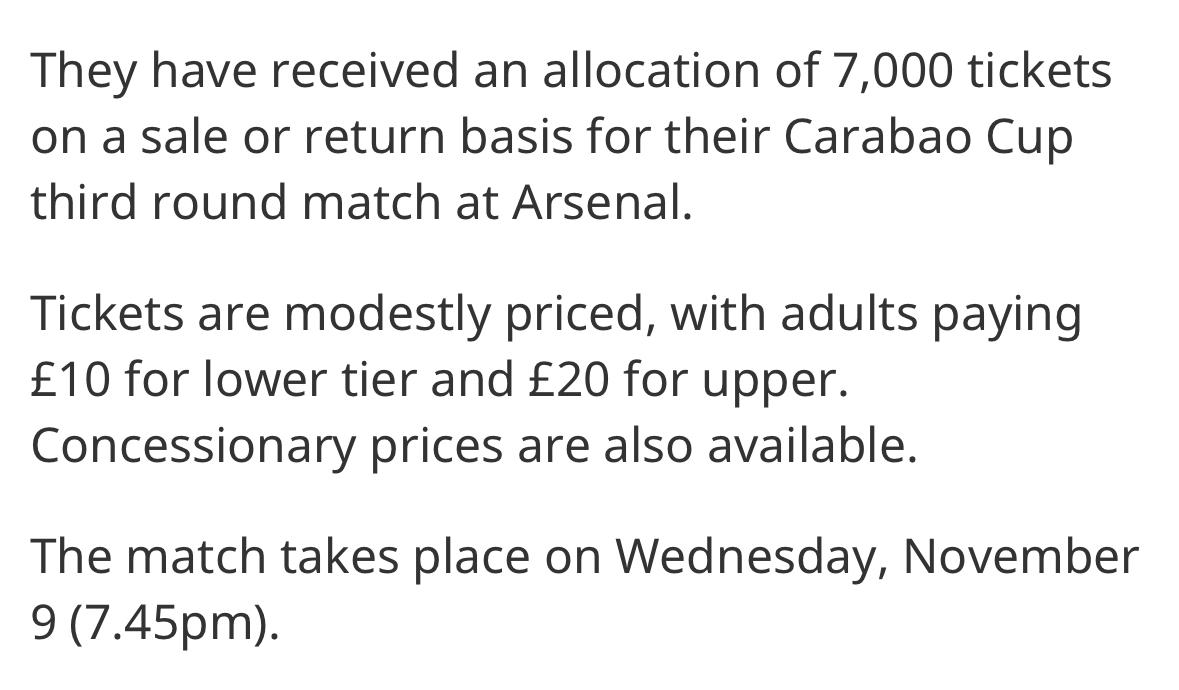Click the word 'November'
The width and height of the screenshot is (1179, 690).
1021,557
